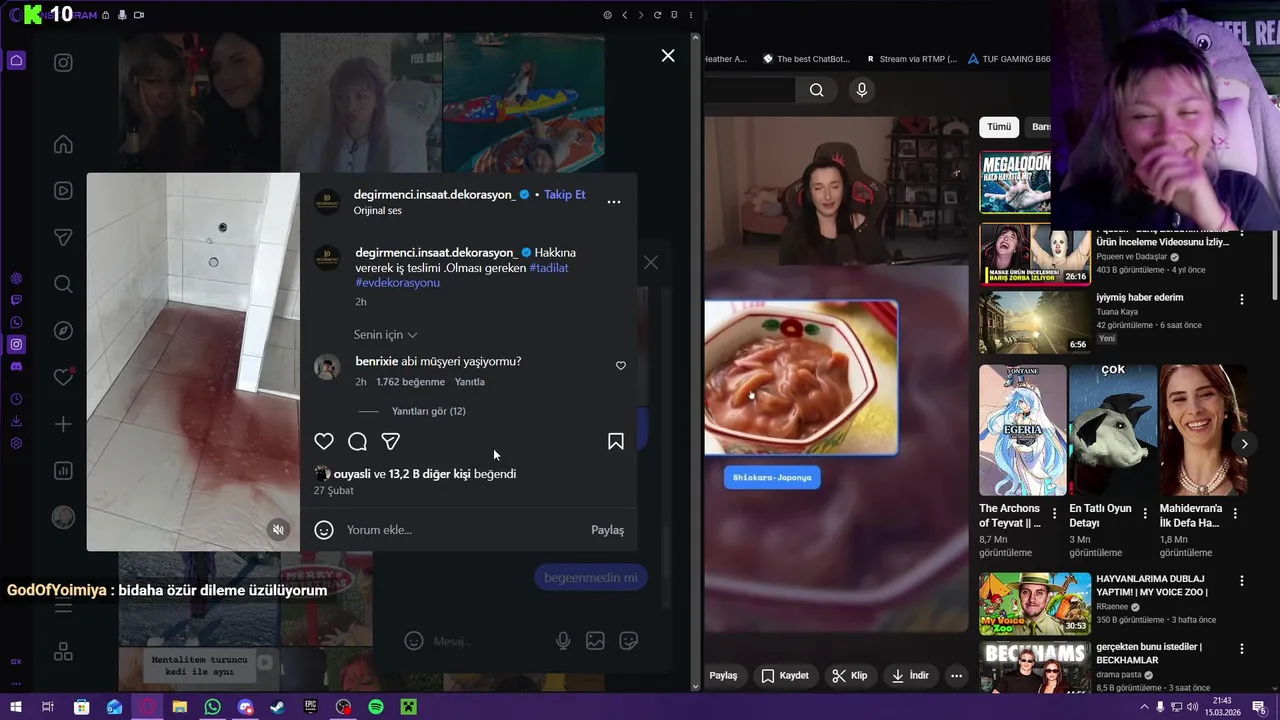Open Discord in Opera GX sidebar
1280x720 pixels.
16,367
